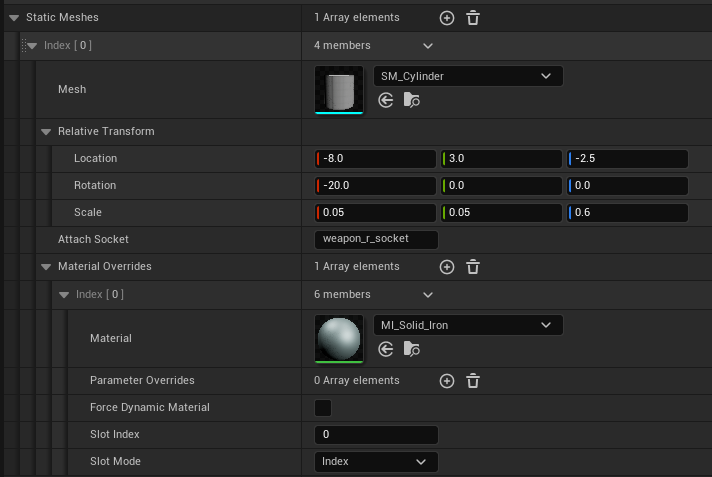Collapse Material Overrides Index [0]
Viewport: 712px width, 477px height.
[64, 295]
